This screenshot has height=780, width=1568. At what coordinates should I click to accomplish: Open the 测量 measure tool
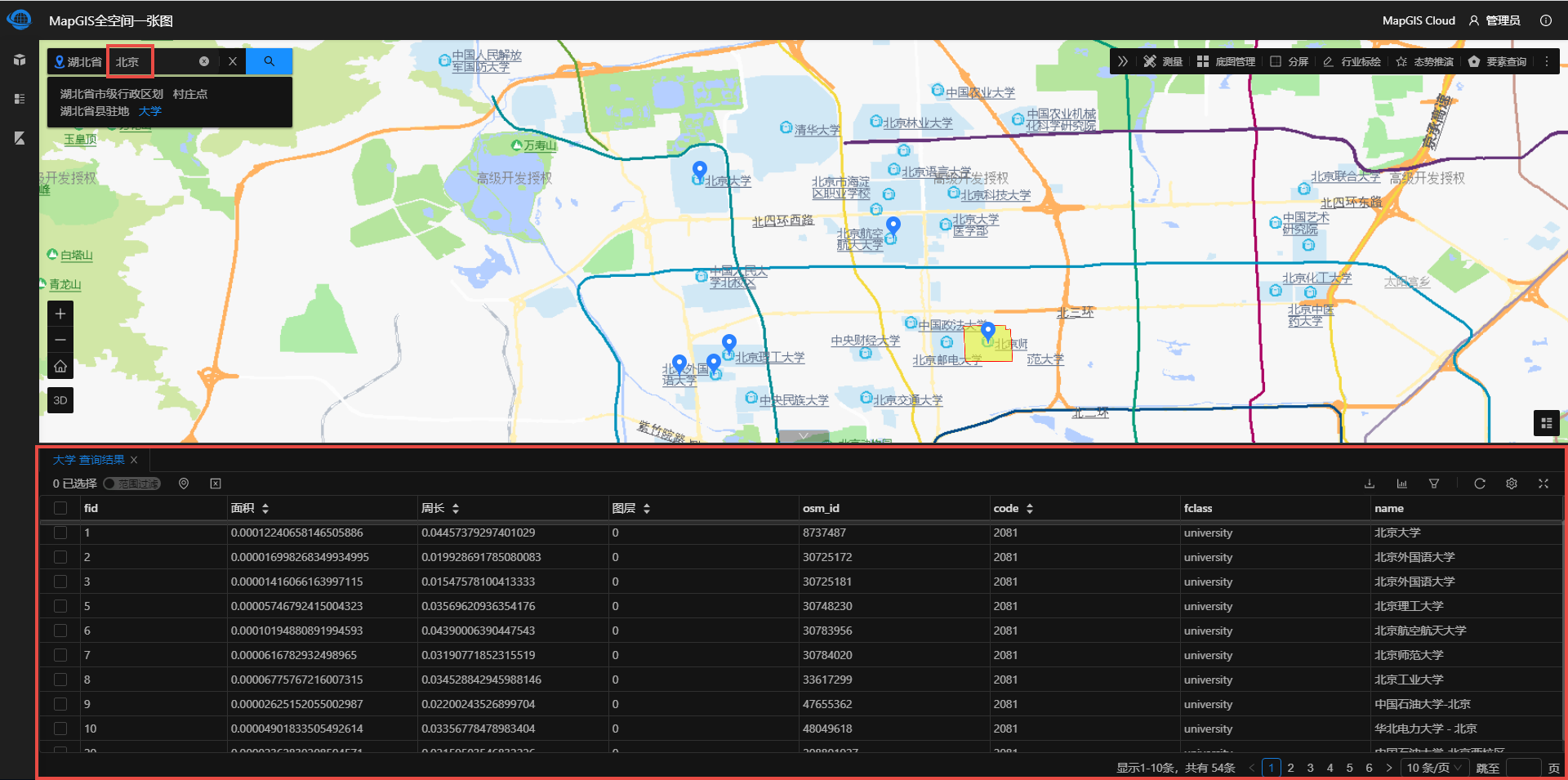click(1163, 61)
